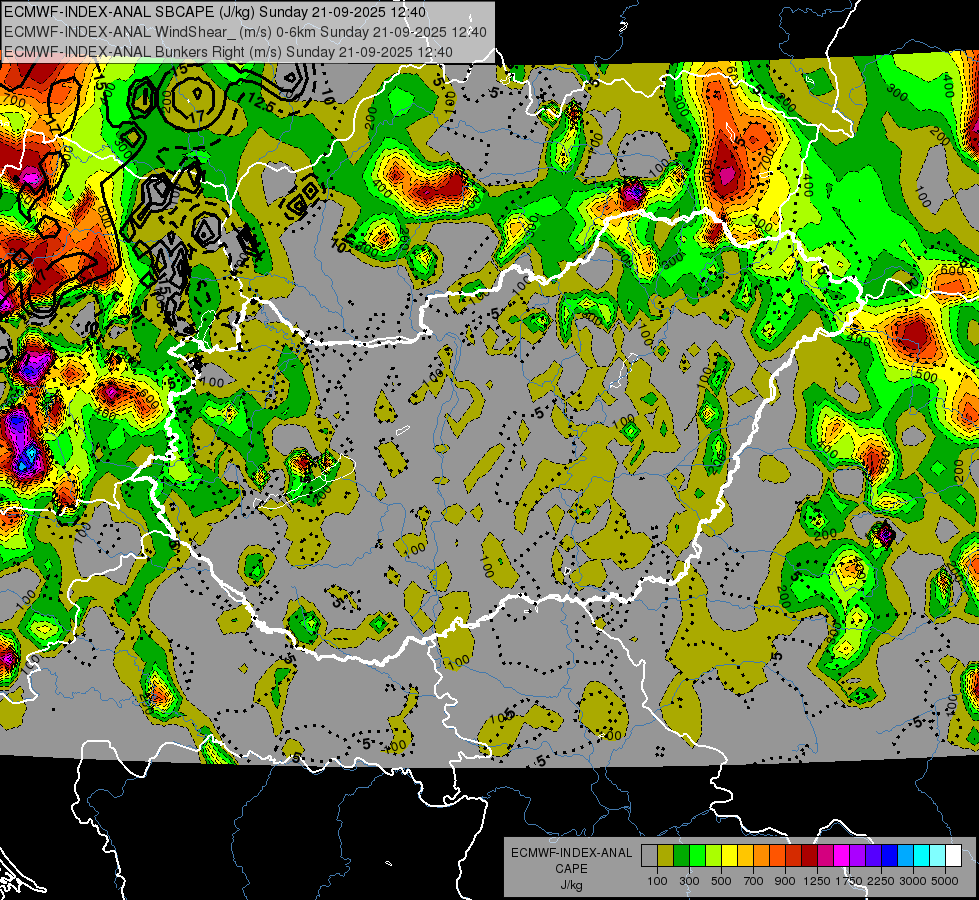Click the Bunkers Right (m/s) title line
The image size is (979, 900).
tap(228, 52)
